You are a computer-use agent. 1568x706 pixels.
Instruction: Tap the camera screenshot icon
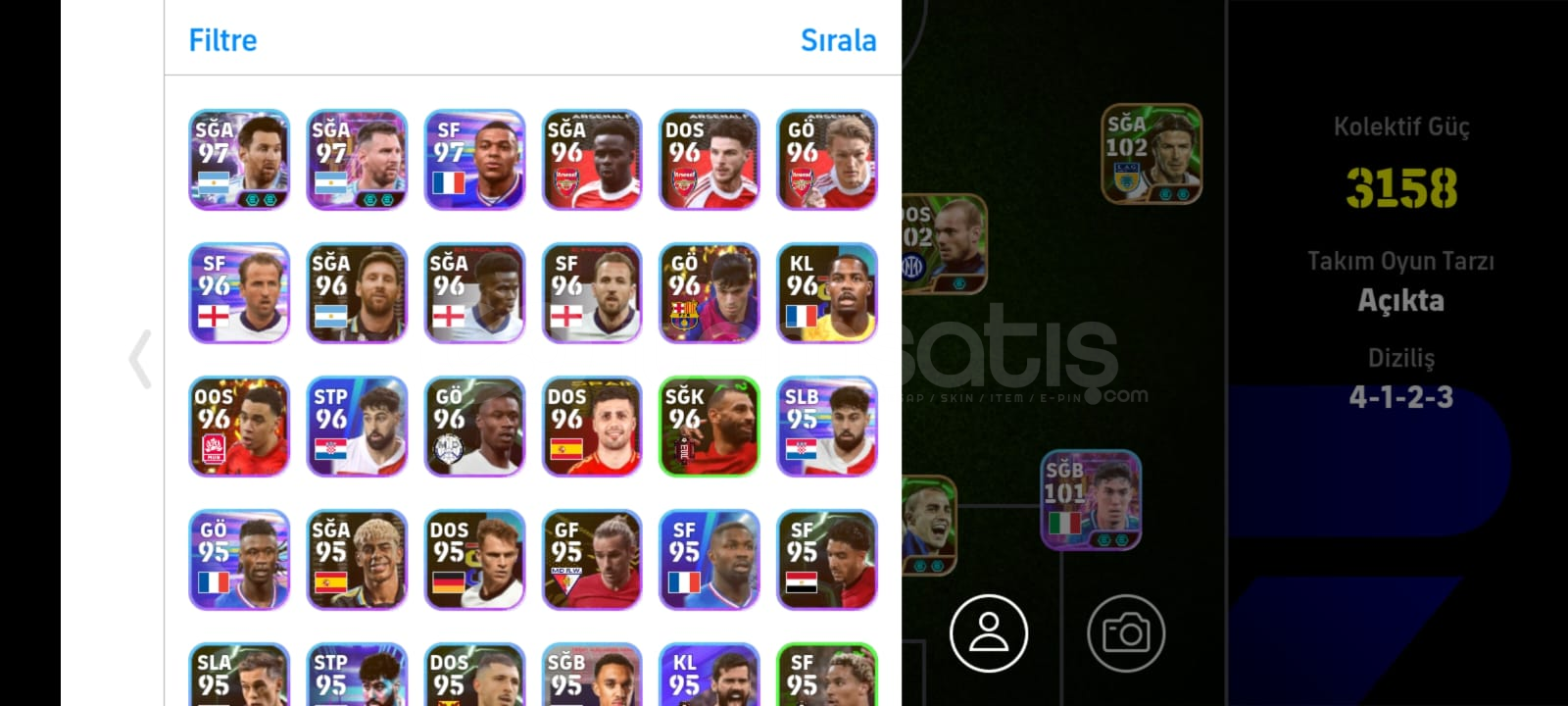[x=1126, y=632]
